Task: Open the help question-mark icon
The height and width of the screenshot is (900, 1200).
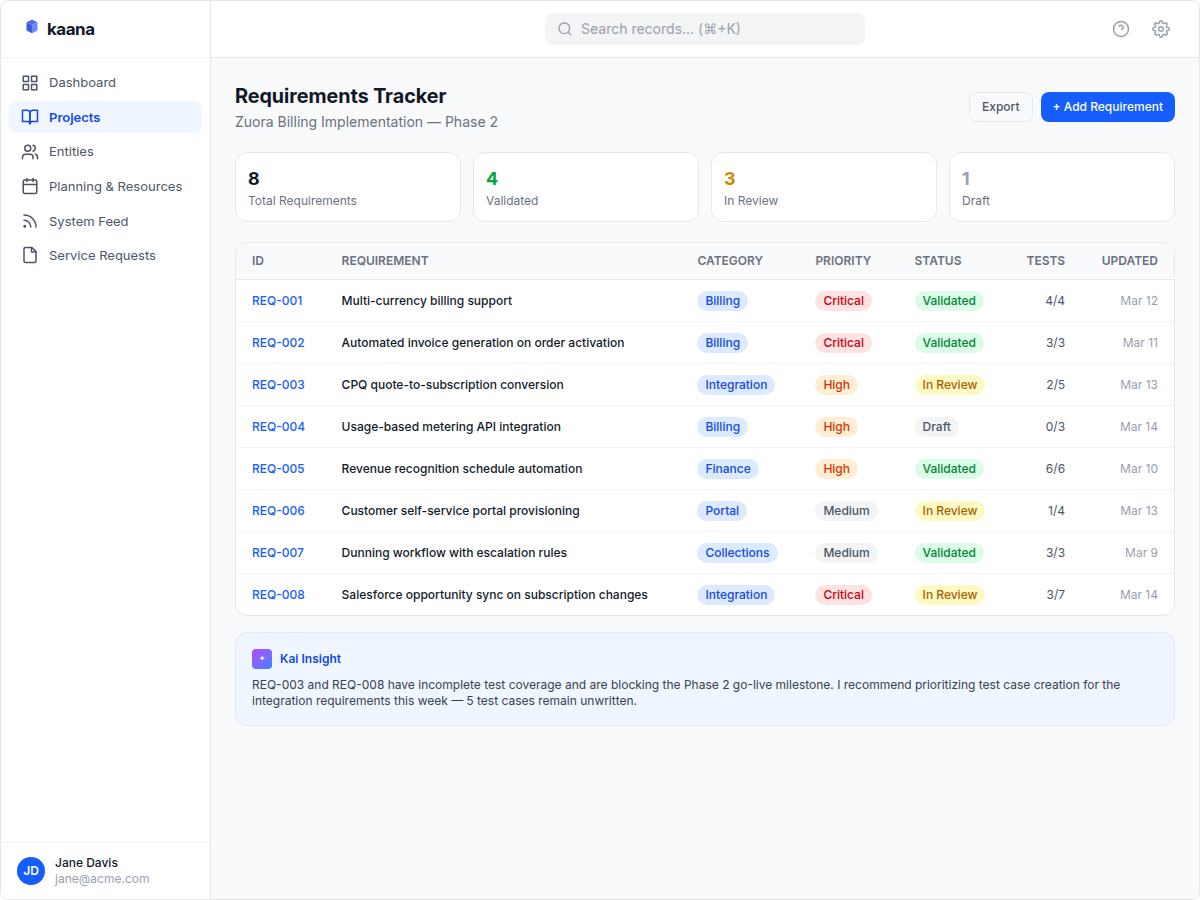Action: [x=1120, y=29]
